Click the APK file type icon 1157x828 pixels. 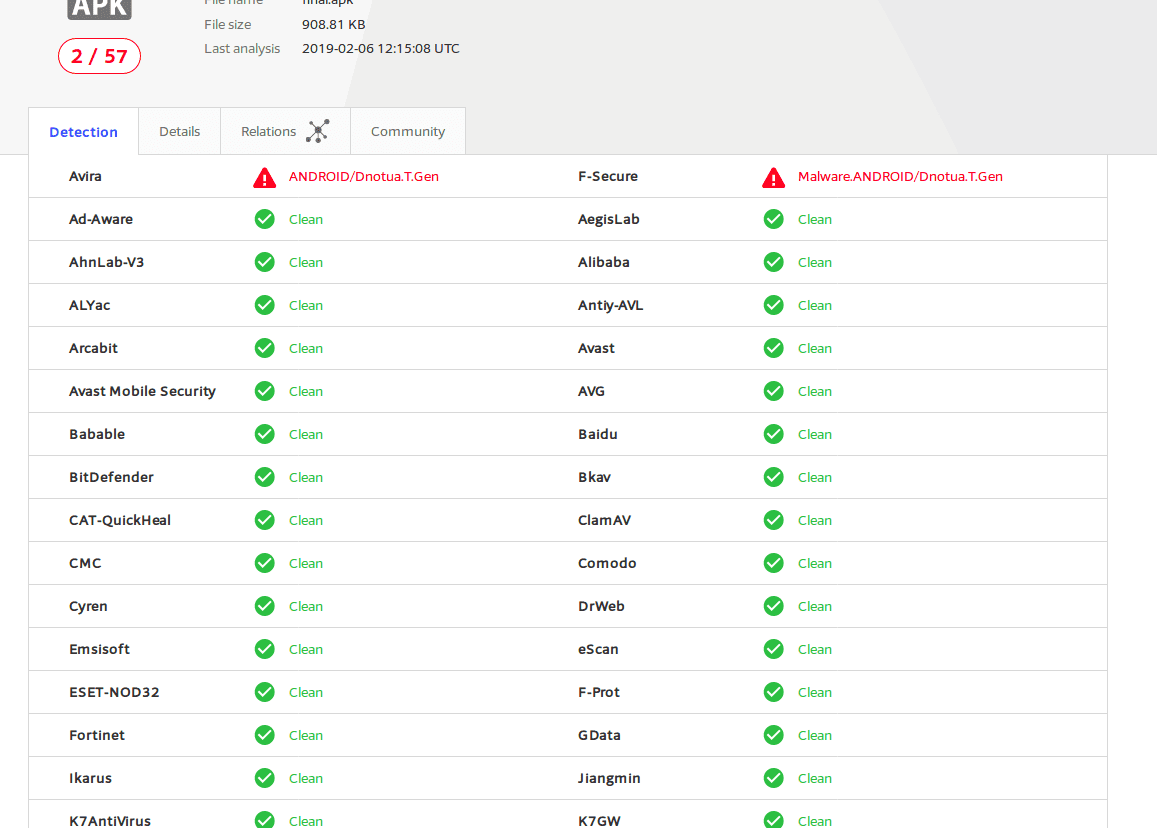click(x=99, y=9)
